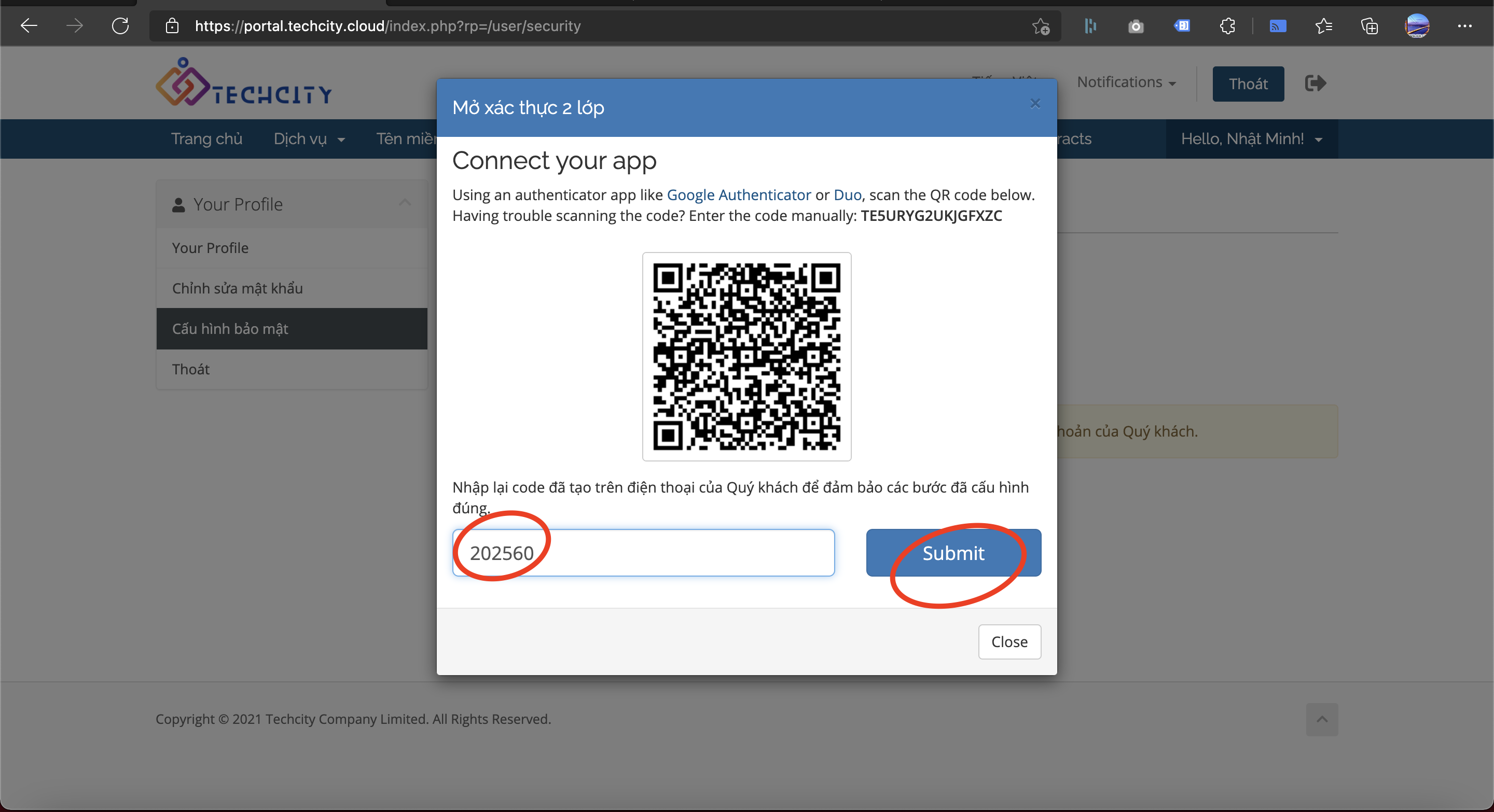Click the copyright text in the footer
The width and height of the screenshot is (1494, 812).
(353, 719)
